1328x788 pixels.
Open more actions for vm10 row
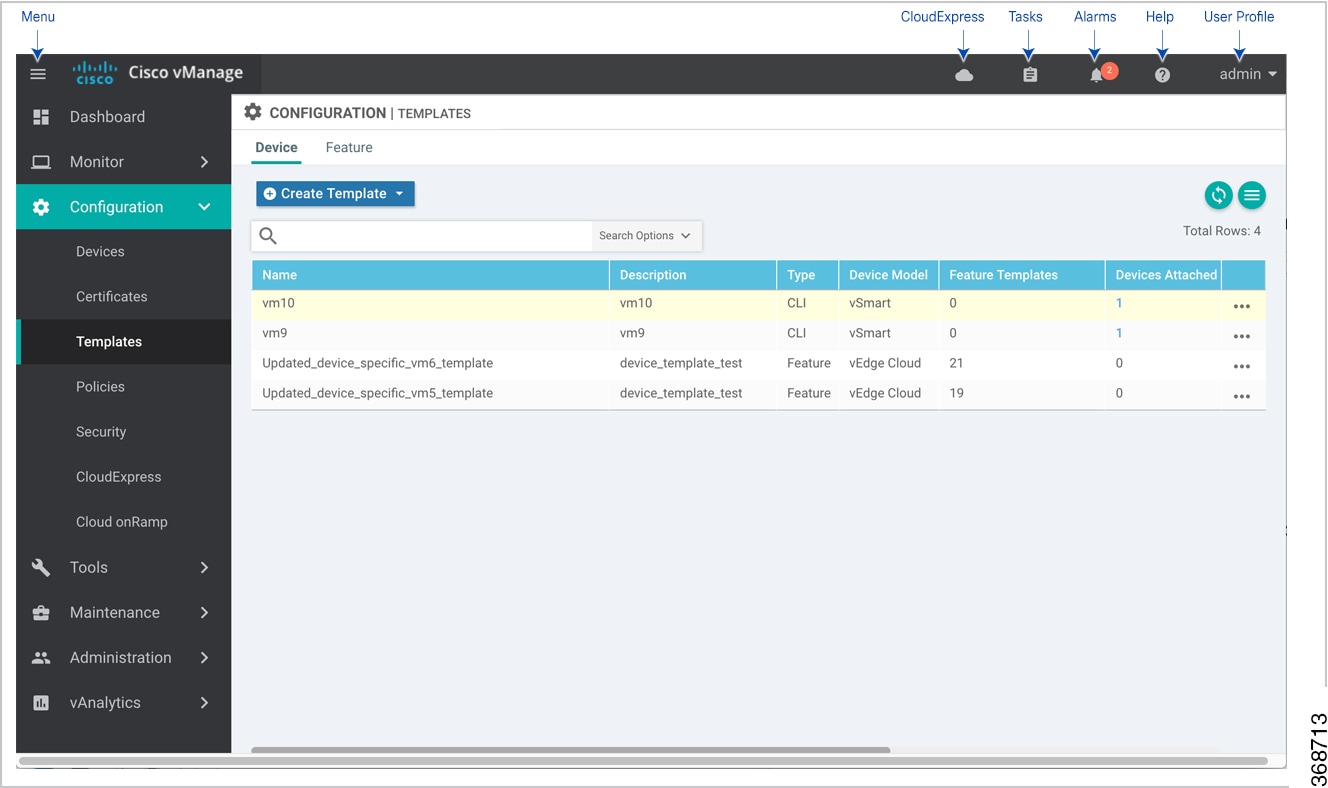pyautogui.click(x=1242, y=307)
